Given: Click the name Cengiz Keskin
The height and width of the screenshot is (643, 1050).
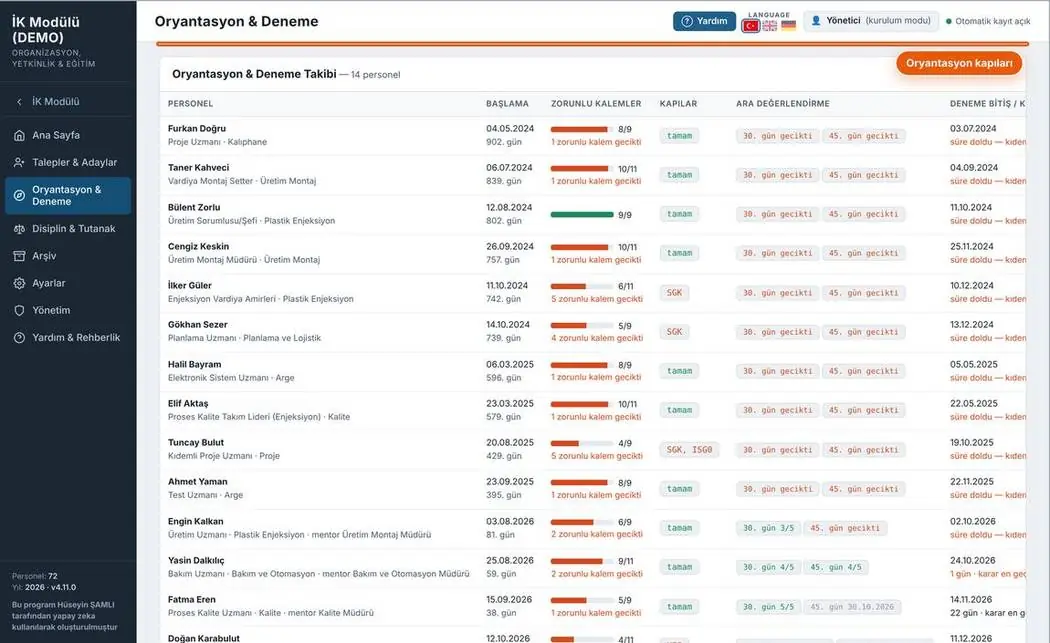Looking at the screenshot, I should click(x=198, y=246).
